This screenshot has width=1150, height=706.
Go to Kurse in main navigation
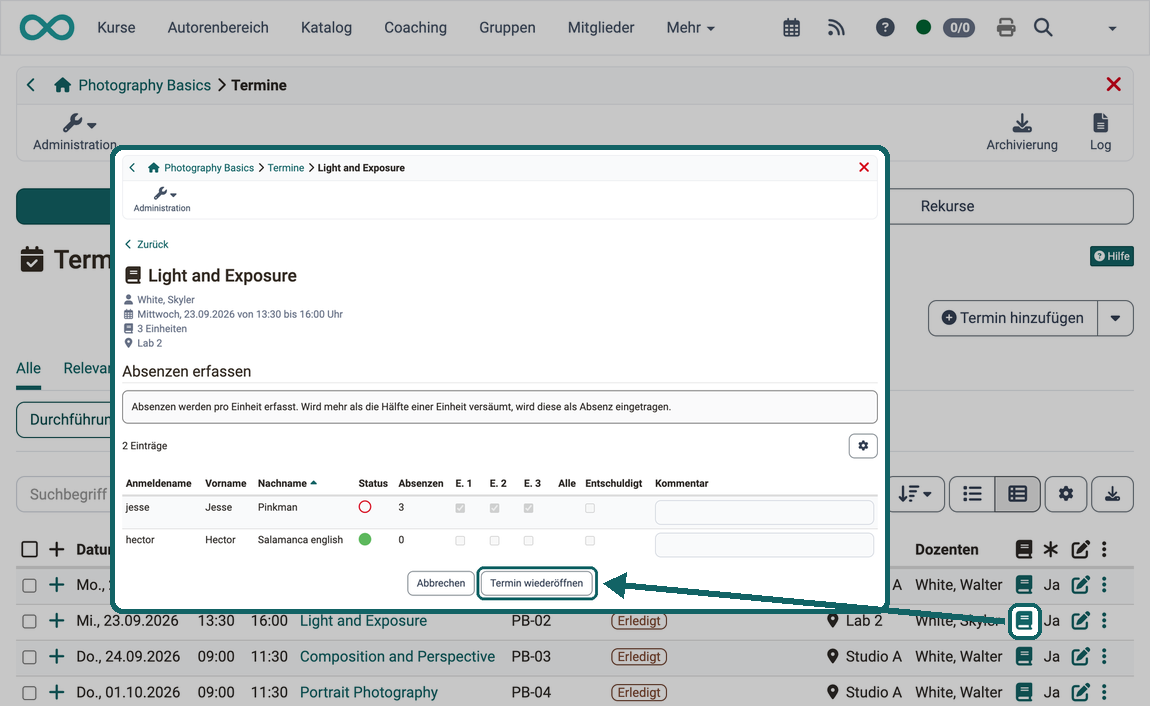[117, 28]
